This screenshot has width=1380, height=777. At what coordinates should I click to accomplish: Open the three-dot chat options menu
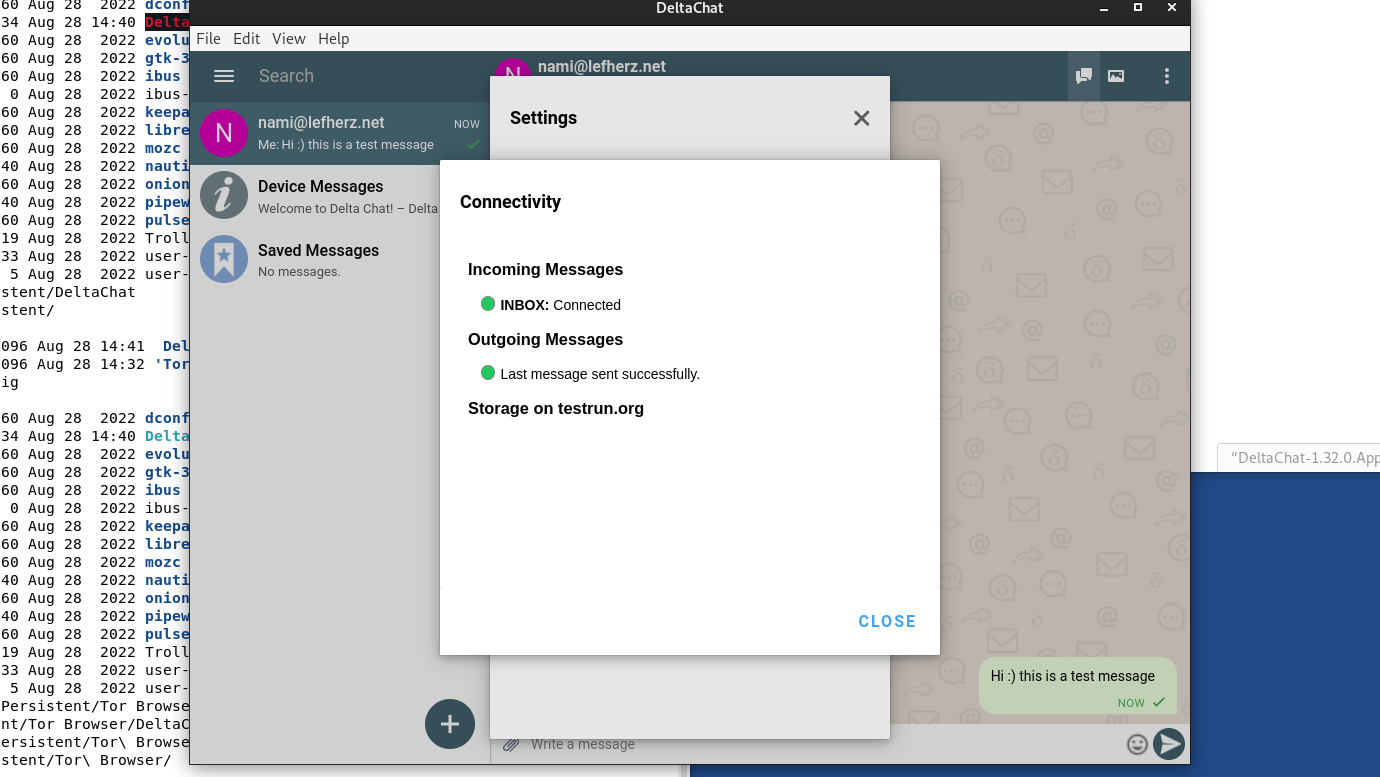click(1166, 76)
